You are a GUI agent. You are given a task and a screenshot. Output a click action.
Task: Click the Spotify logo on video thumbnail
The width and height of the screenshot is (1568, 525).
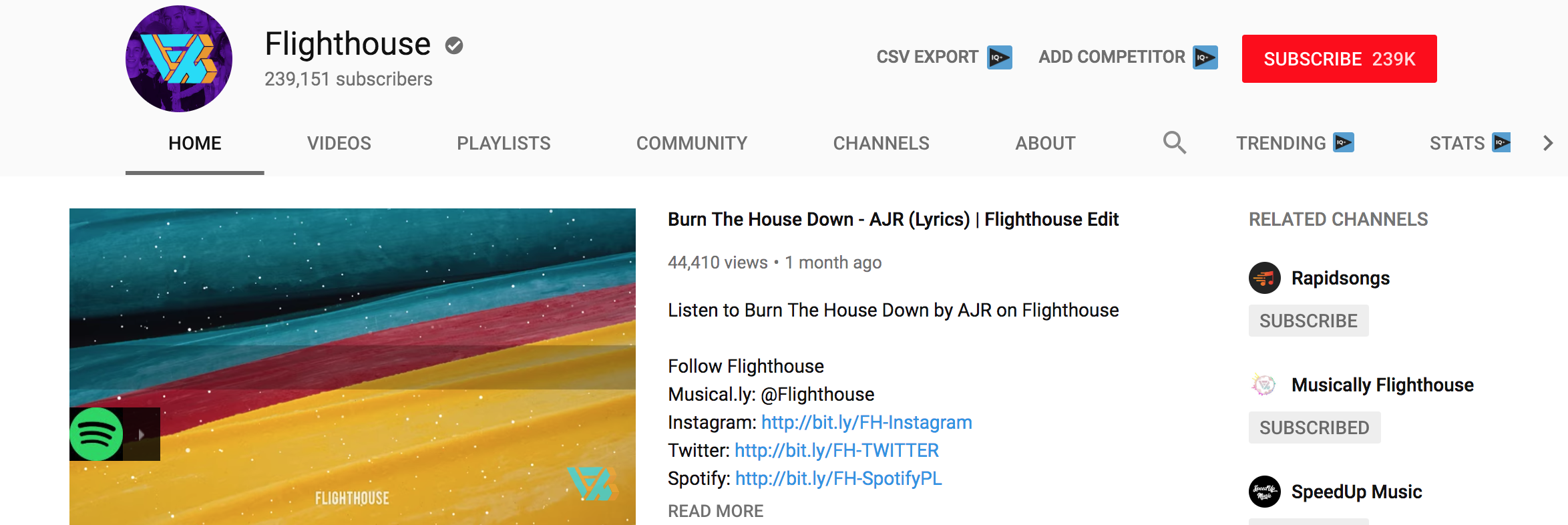click(96, 434)
